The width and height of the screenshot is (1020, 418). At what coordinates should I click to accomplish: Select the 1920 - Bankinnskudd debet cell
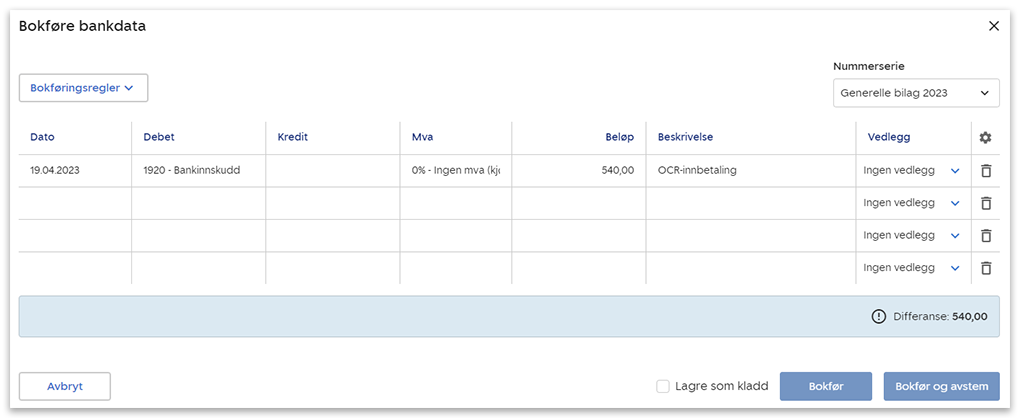(197, 171)
